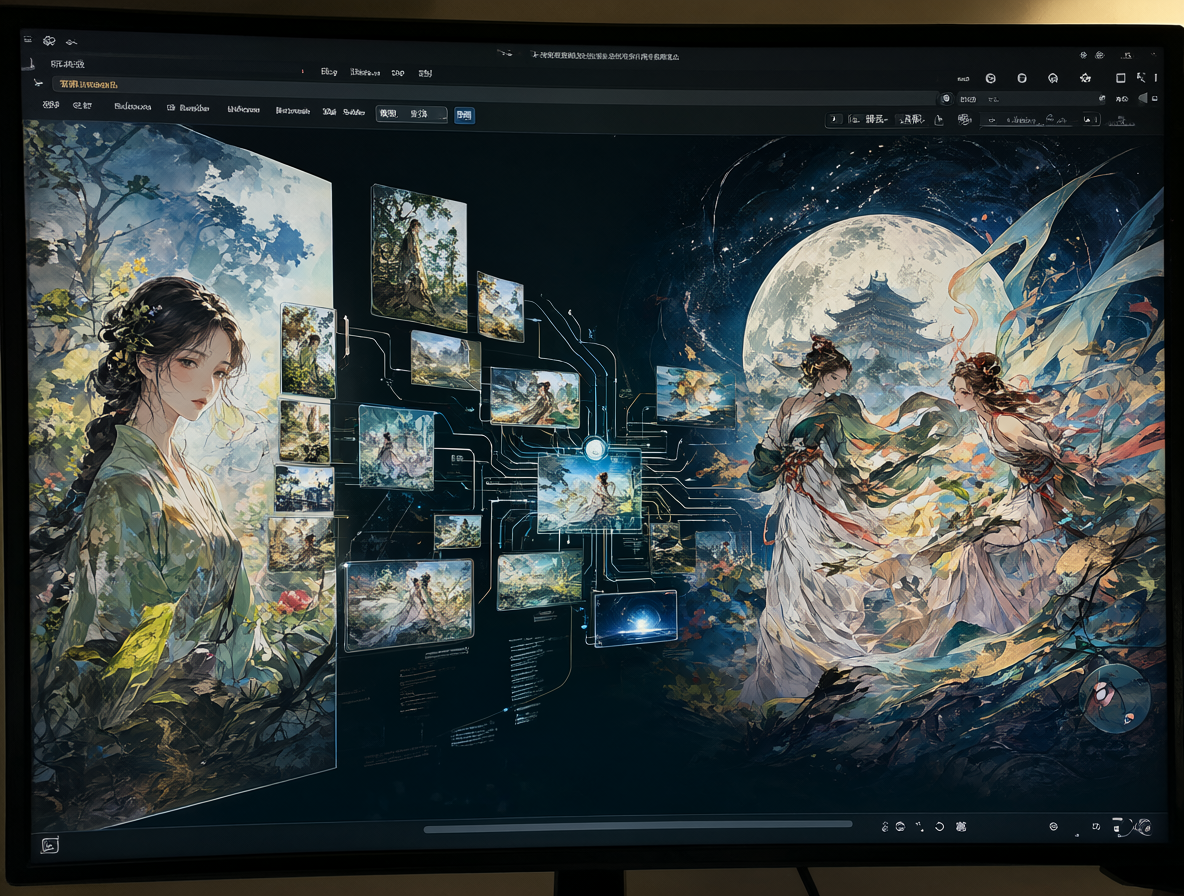This screenshot has height=896, width=1184.
Task: Click the star-gear icon in upper-right toolbar
Action: tap(1085, 79)
